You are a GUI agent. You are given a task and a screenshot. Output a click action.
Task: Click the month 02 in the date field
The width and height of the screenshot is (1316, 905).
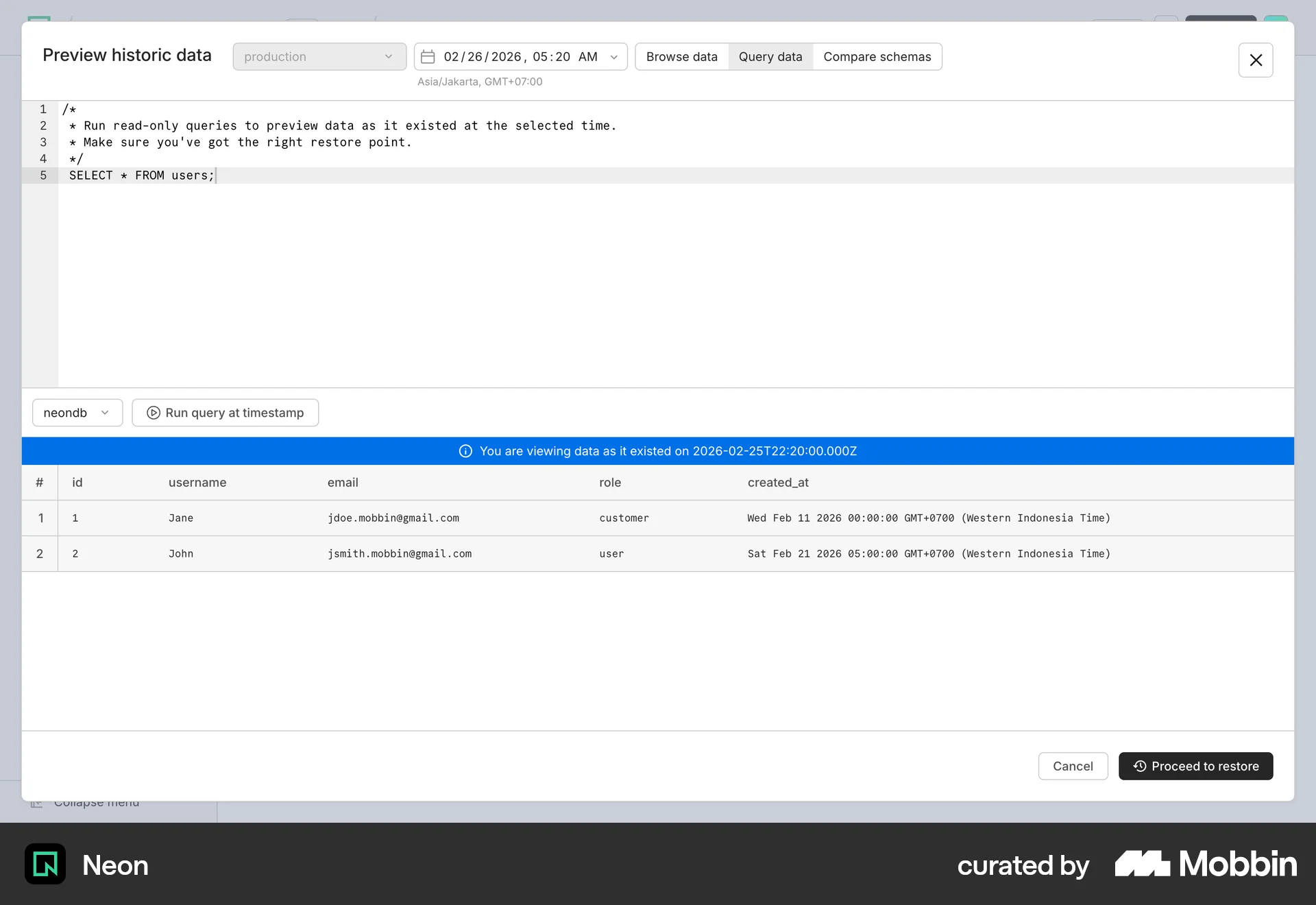click(451, 57)
